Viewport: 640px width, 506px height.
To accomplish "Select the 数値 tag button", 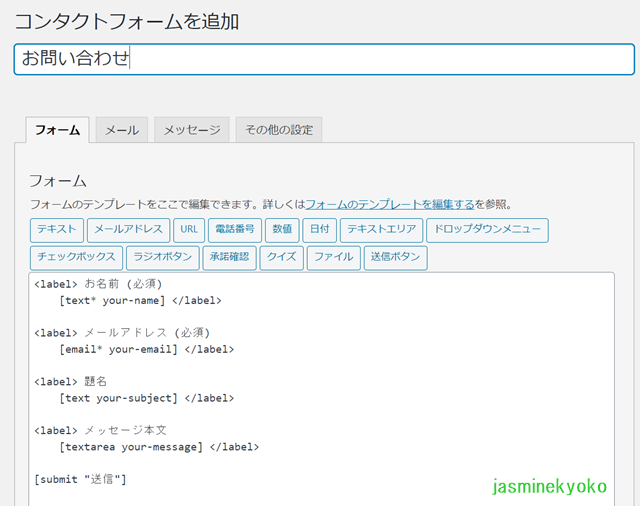I will [x=282, y=230].
